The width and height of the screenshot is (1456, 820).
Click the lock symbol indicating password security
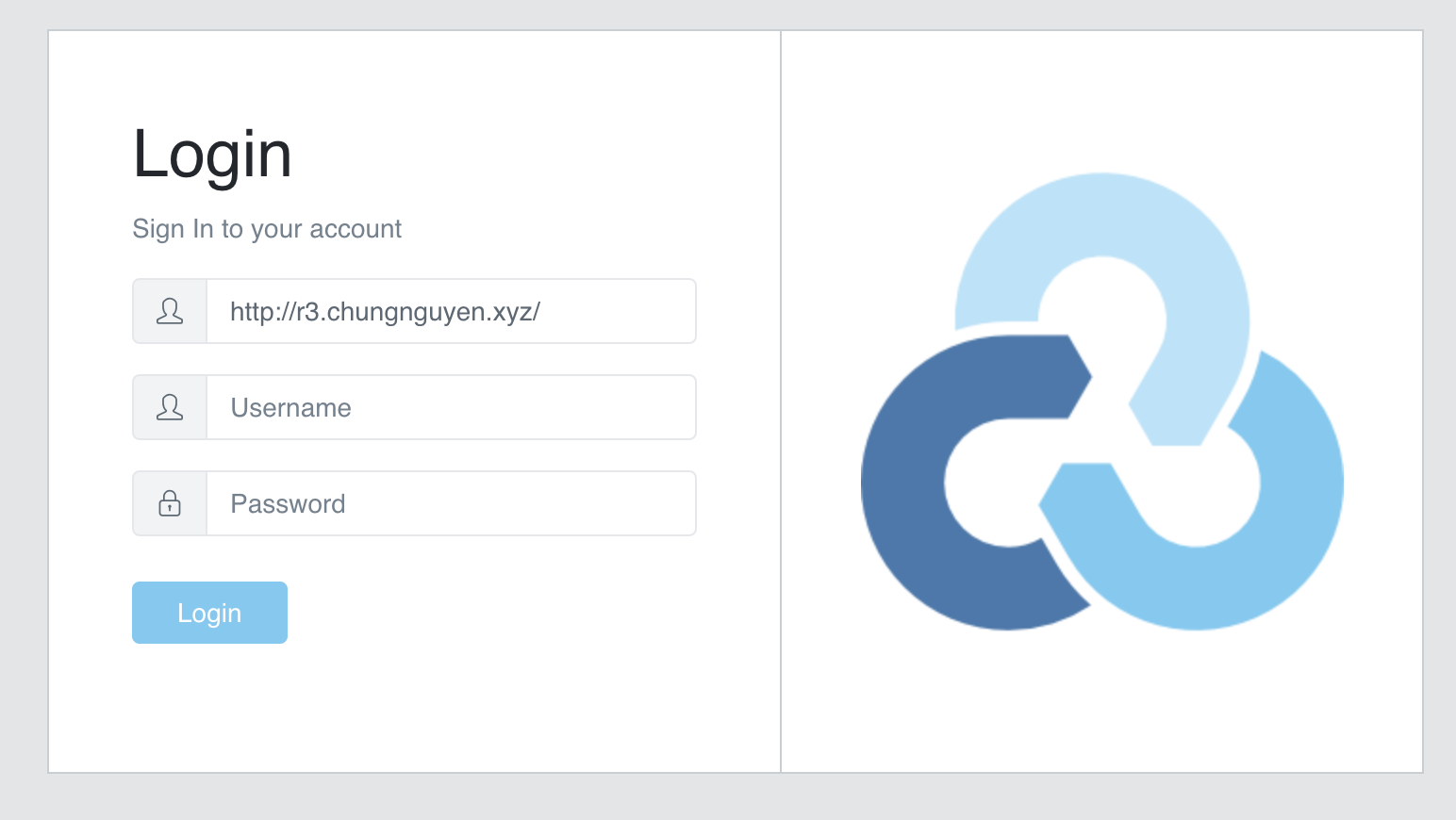tap(170, 503)
